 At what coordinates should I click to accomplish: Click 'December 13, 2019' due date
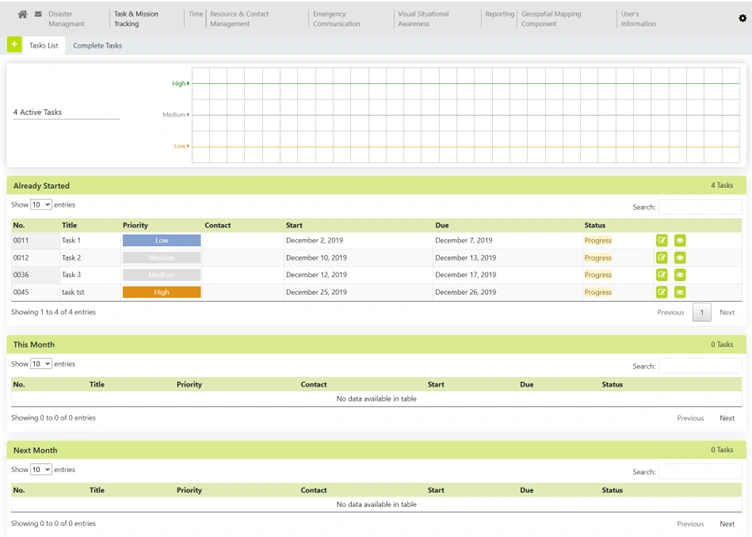point(465,257)
